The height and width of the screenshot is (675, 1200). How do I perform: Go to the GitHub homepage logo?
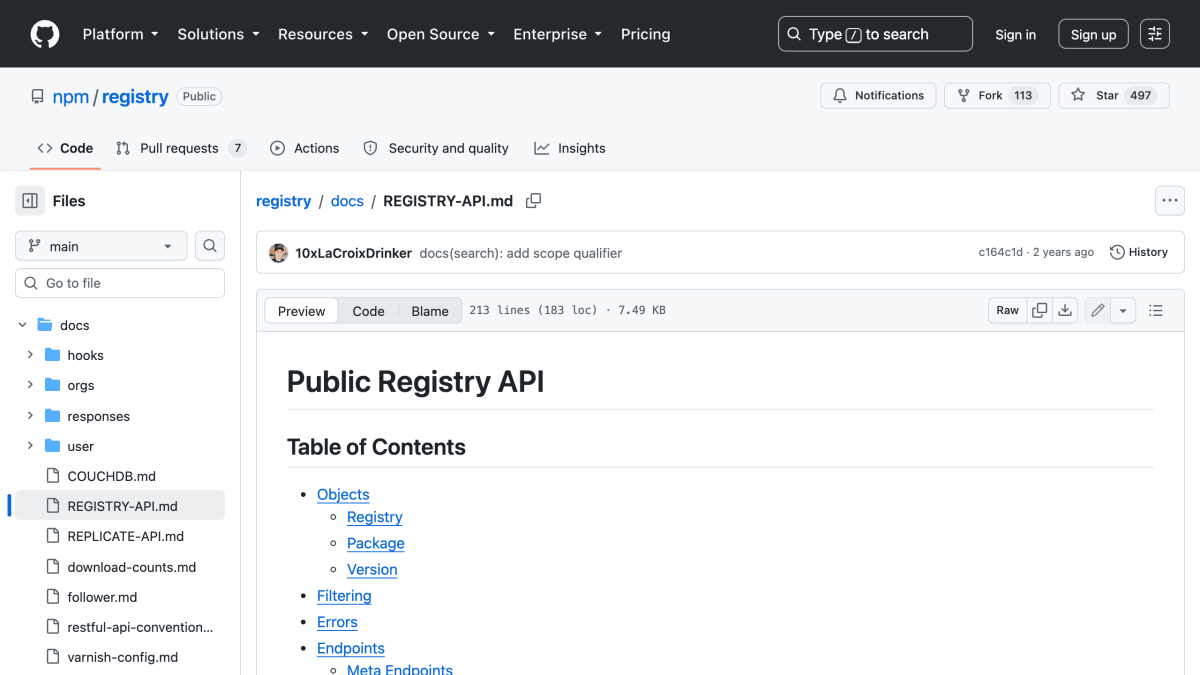[45, 34]
